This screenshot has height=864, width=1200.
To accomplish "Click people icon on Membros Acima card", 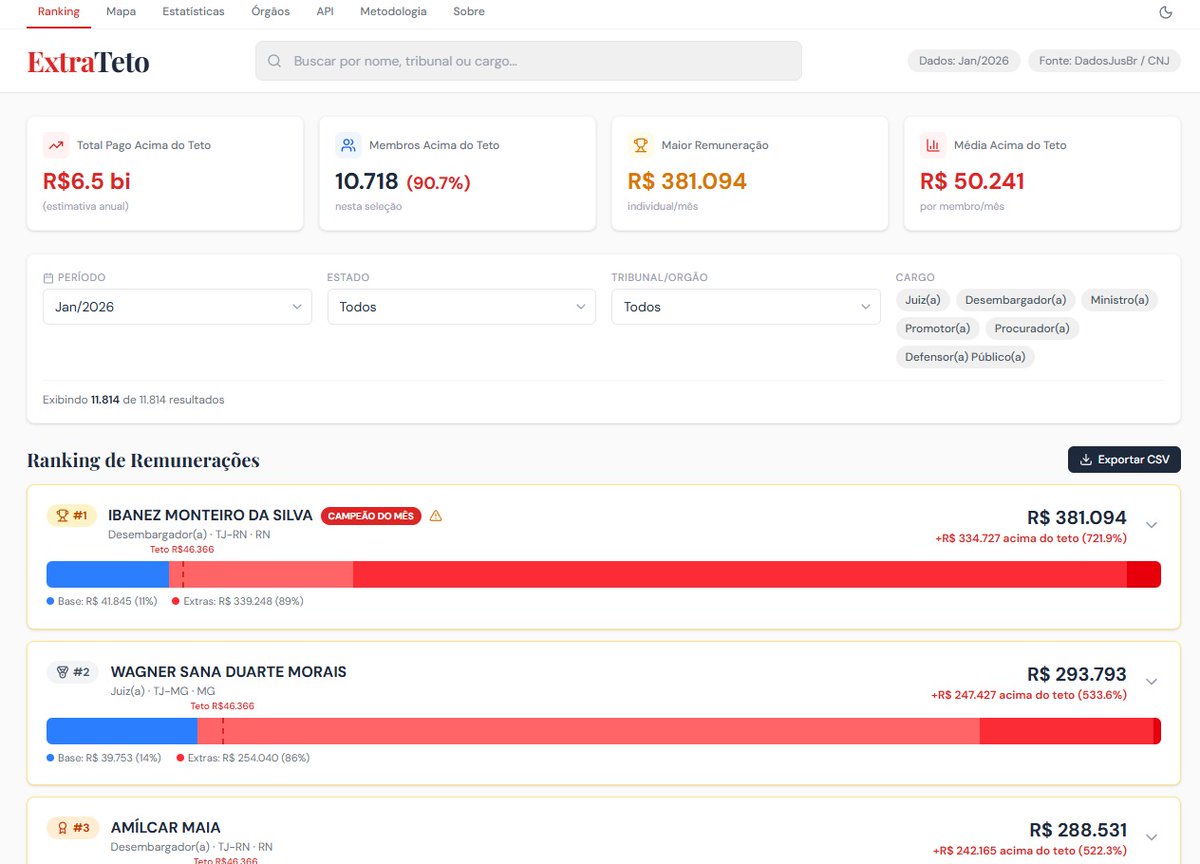I will pyautogui.click(x=348, y=145).
